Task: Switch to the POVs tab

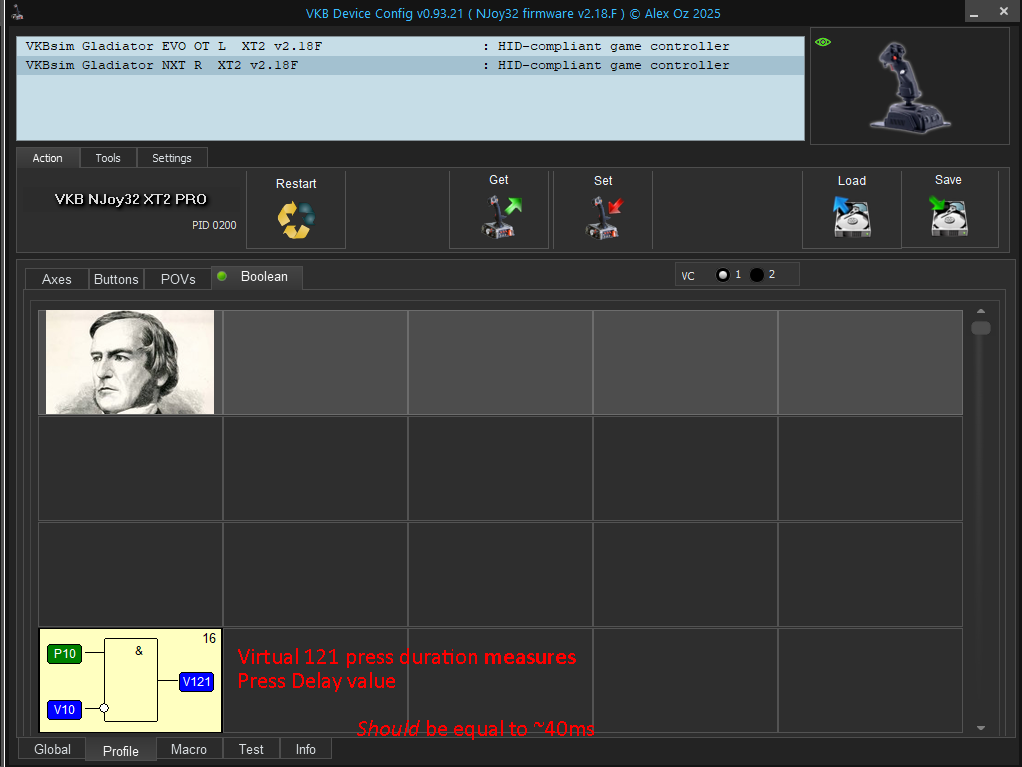Action: click(178, 279)
